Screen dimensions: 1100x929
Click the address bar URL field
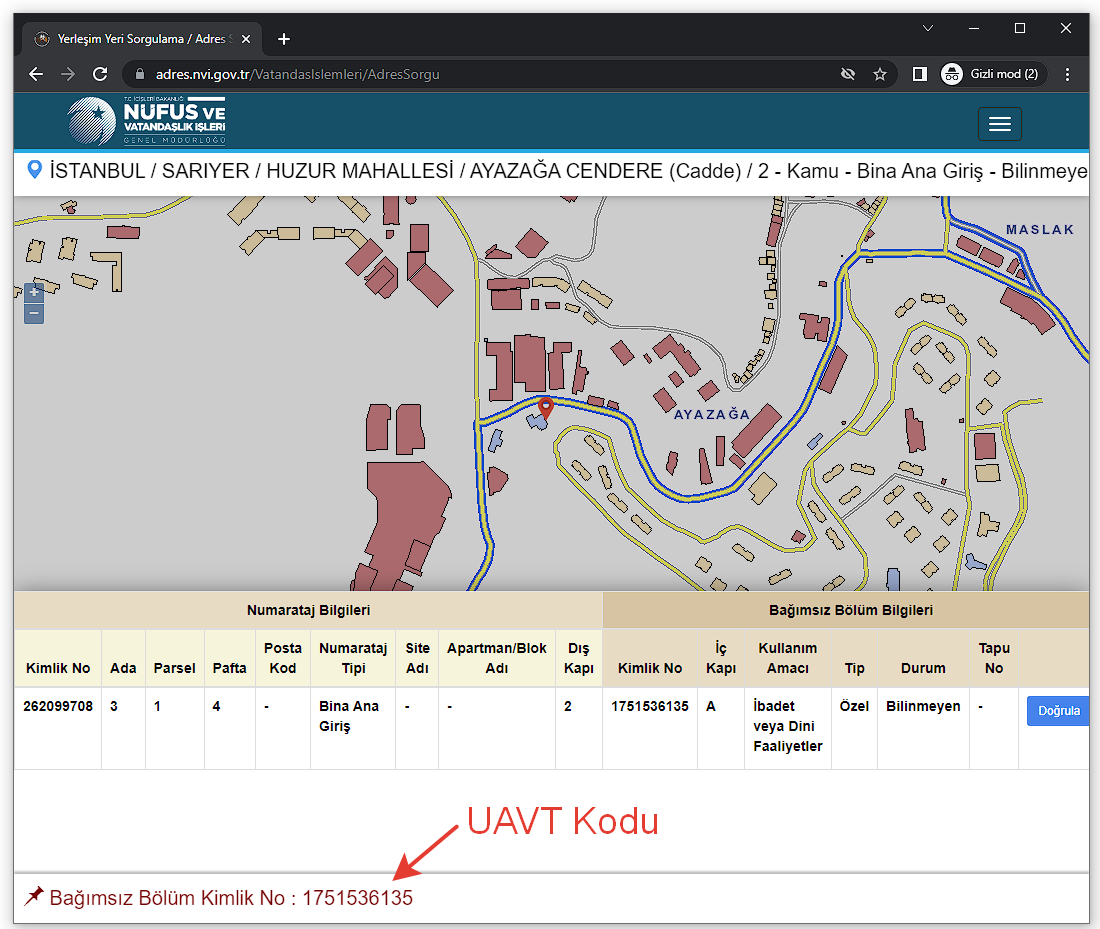[480, 74]
